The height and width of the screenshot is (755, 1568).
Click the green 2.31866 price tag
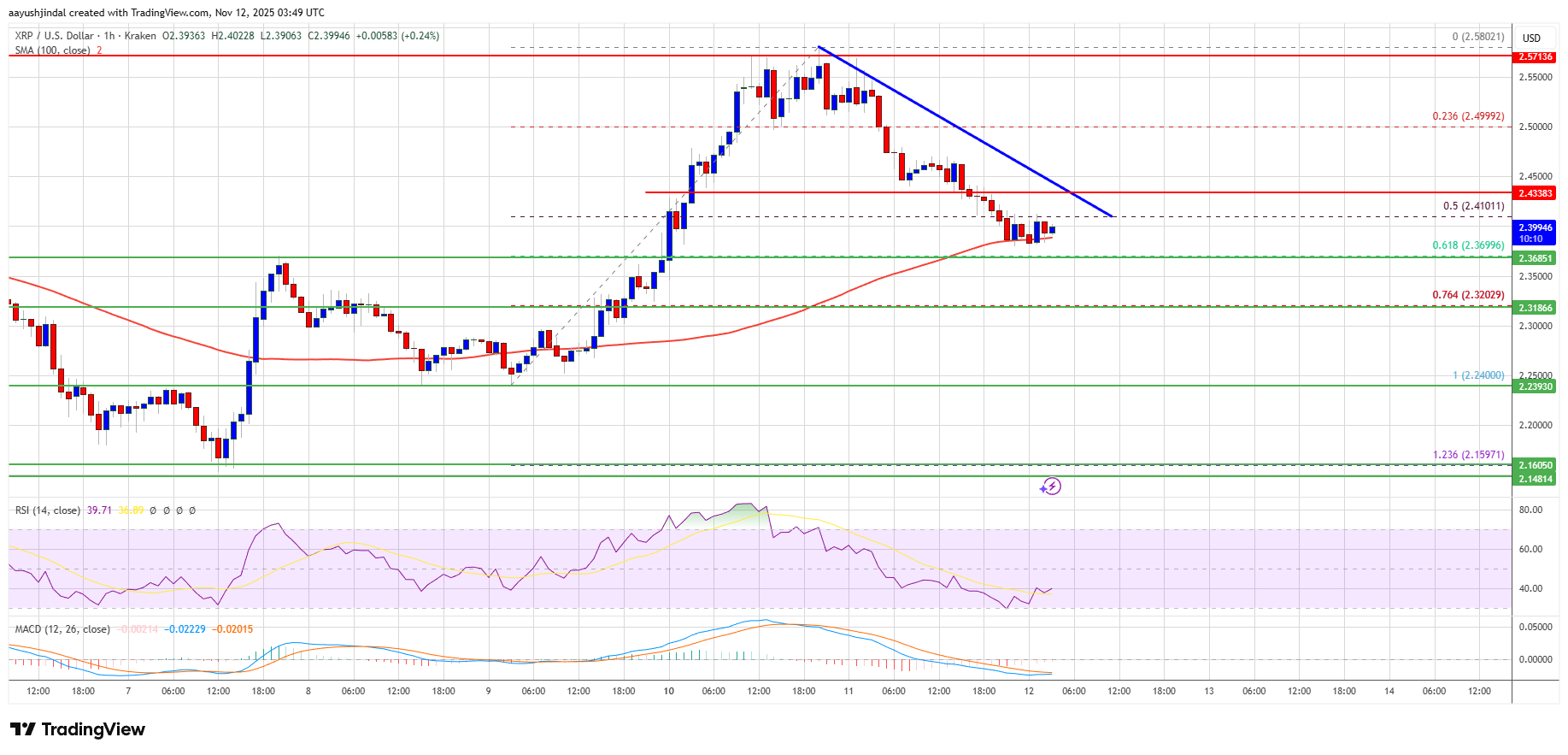1535,308
